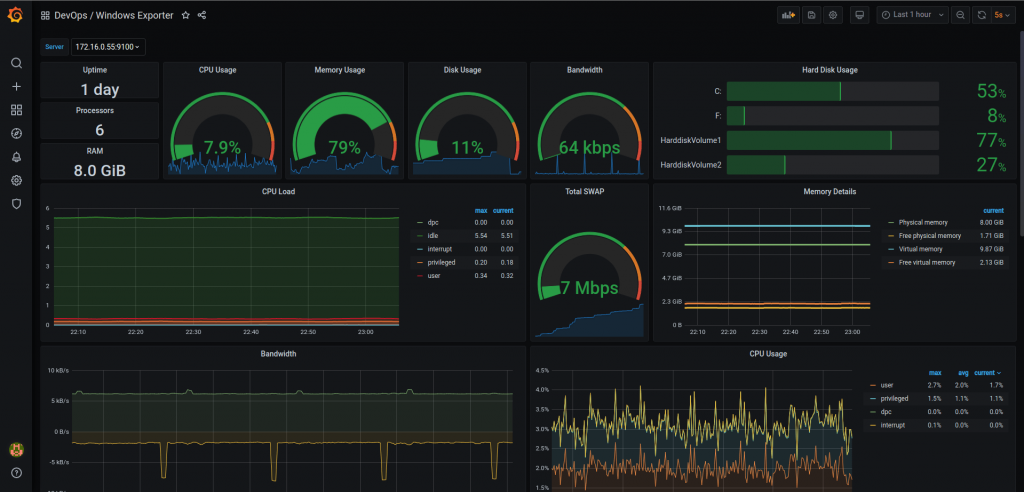The width and height of the screenshot is (1024, 492).
Task: Sort the CPU Usage legend by current column
Action: (x=987, y=372)
